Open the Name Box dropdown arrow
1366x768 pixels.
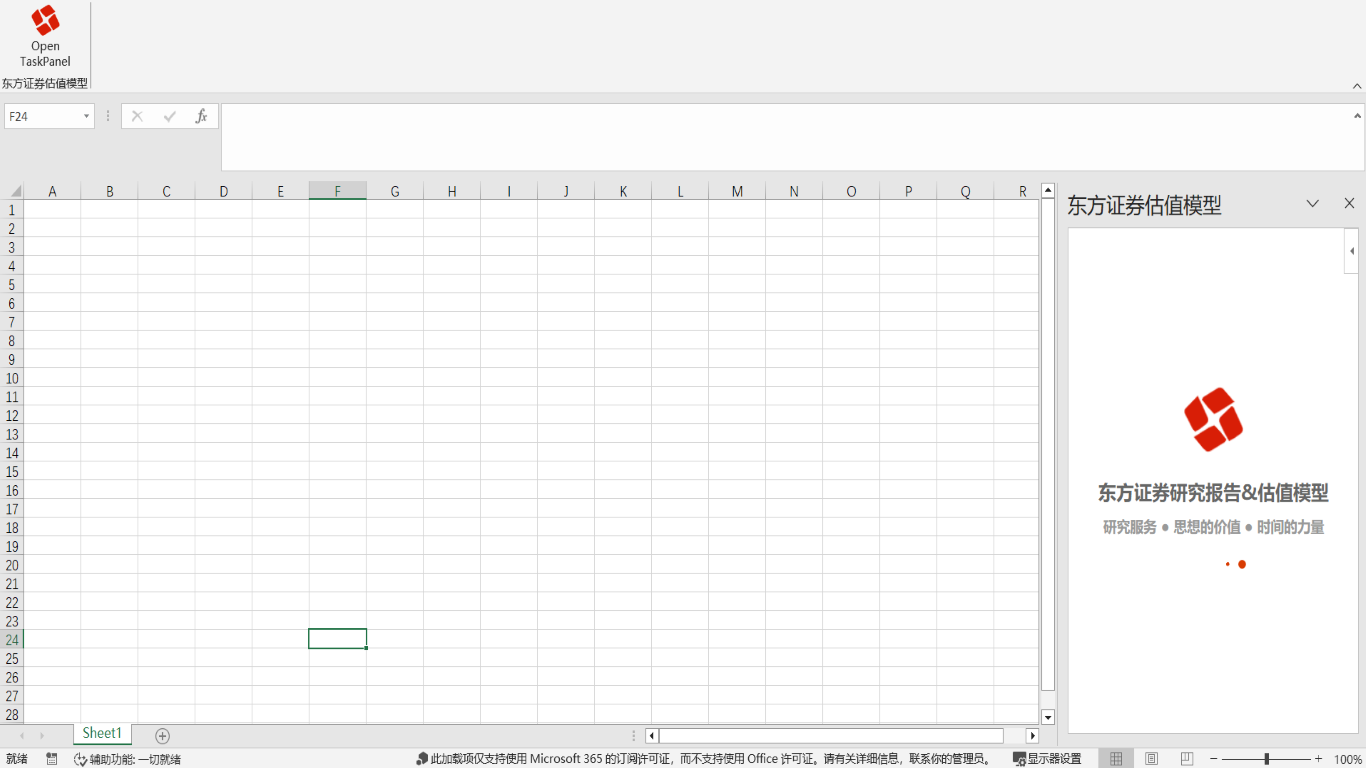coord(86,117)
